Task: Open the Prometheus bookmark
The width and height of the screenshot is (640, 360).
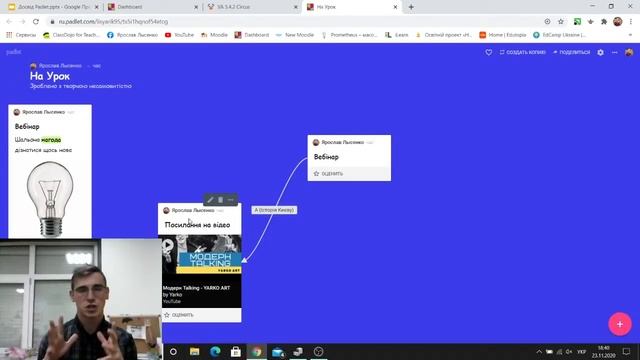Action: [x=349, y=35]
